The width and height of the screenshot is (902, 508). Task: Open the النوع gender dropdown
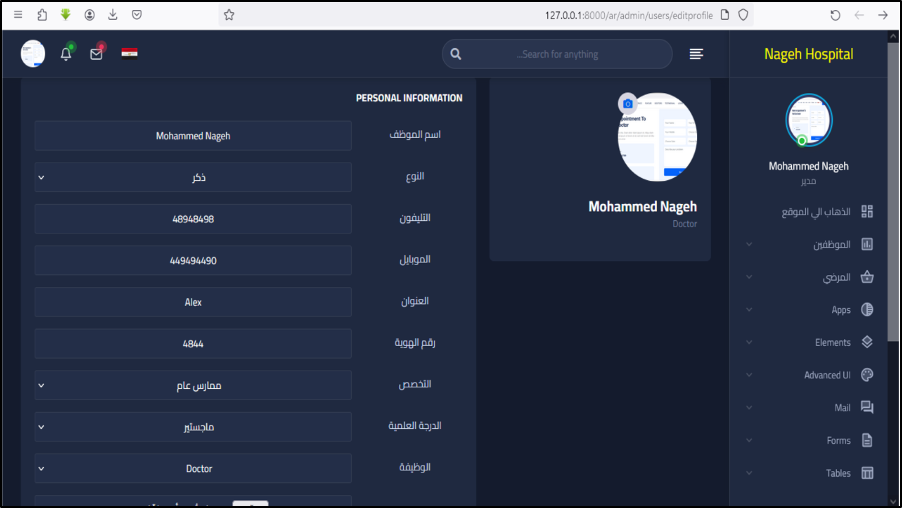[x=193, y=177]
